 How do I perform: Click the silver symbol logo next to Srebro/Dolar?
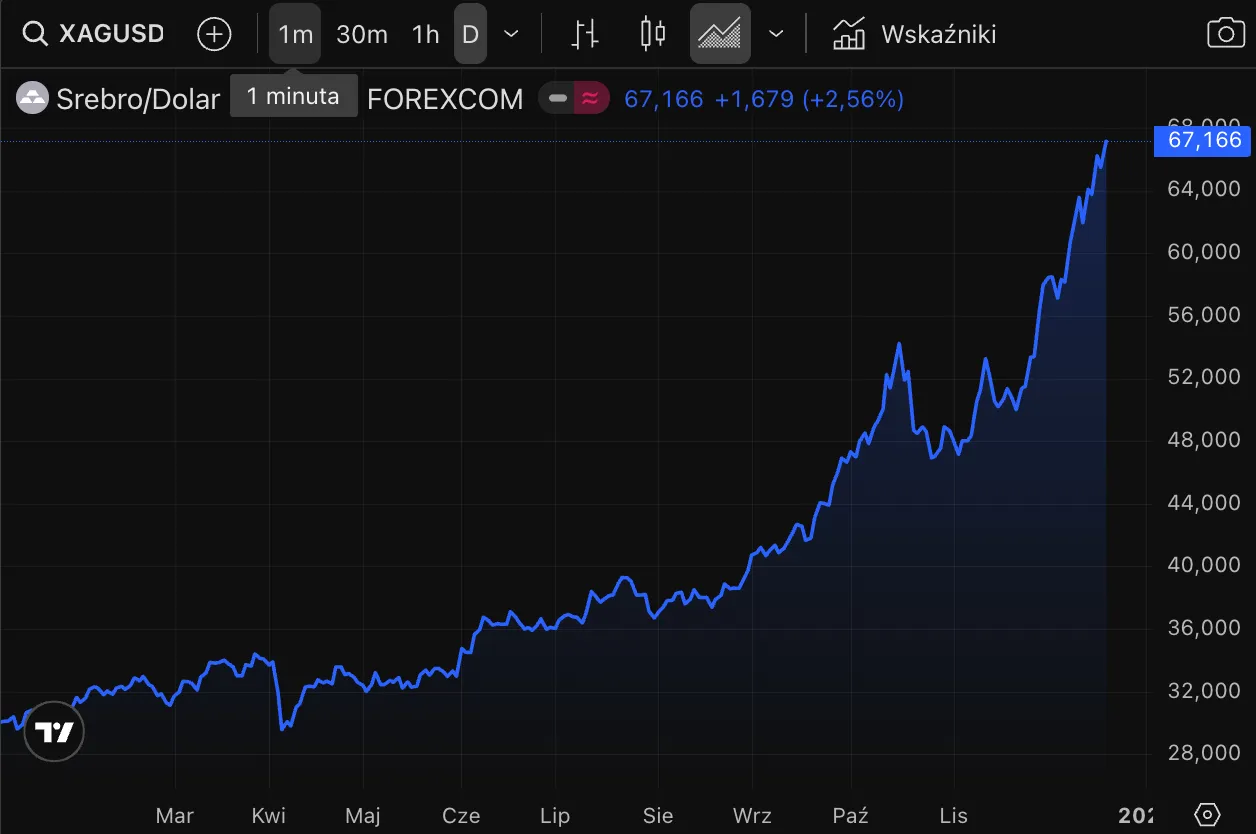tap(32, 98)
